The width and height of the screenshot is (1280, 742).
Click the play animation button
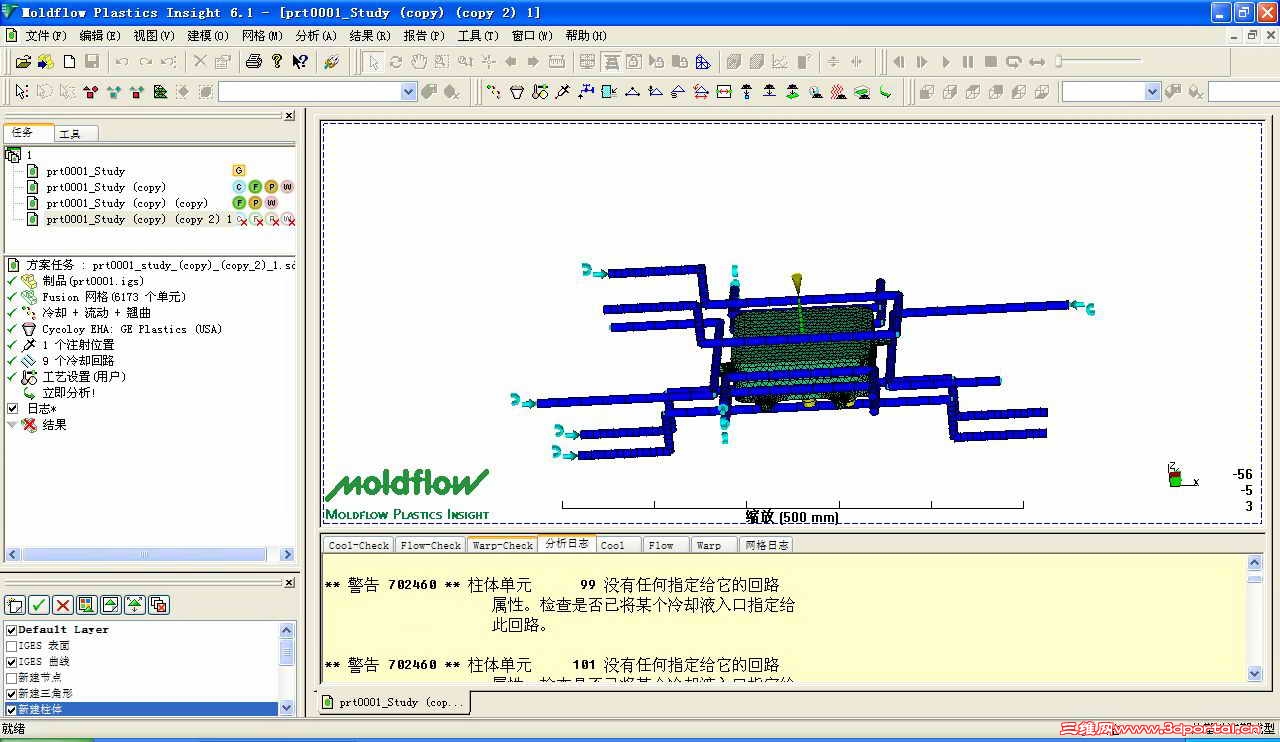point(946,61)
